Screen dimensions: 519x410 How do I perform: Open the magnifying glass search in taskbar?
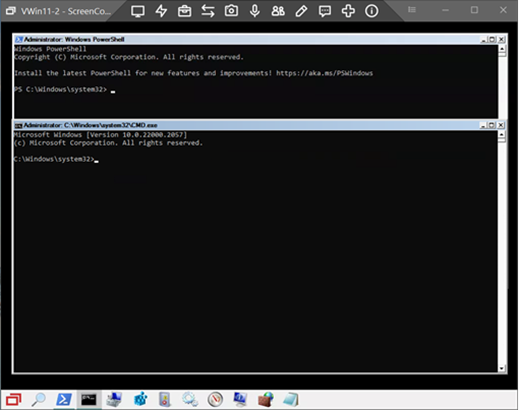point(39,399)
